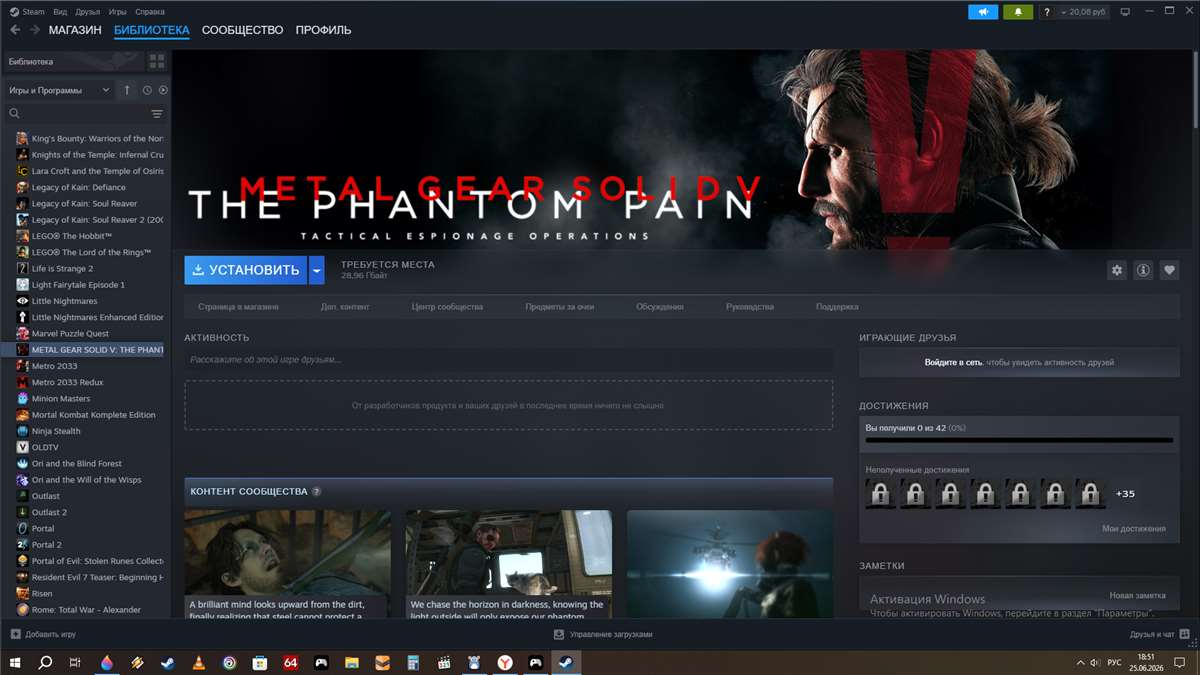
Task: Open Мои достижения link
Action: click(1134, 528)
